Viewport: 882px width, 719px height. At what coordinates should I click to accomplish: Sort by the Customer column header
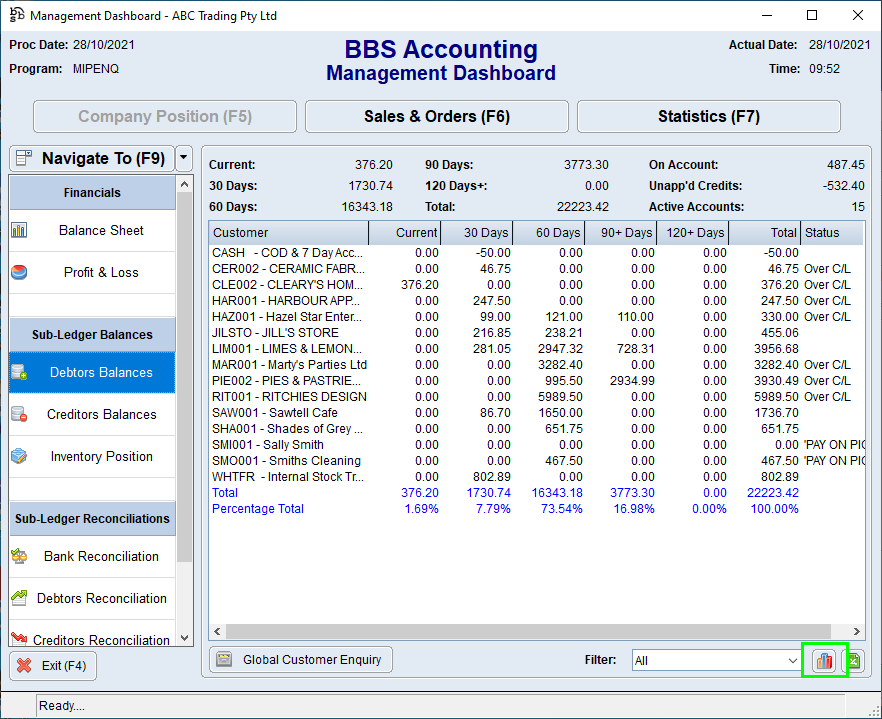[x=288, y=233]
